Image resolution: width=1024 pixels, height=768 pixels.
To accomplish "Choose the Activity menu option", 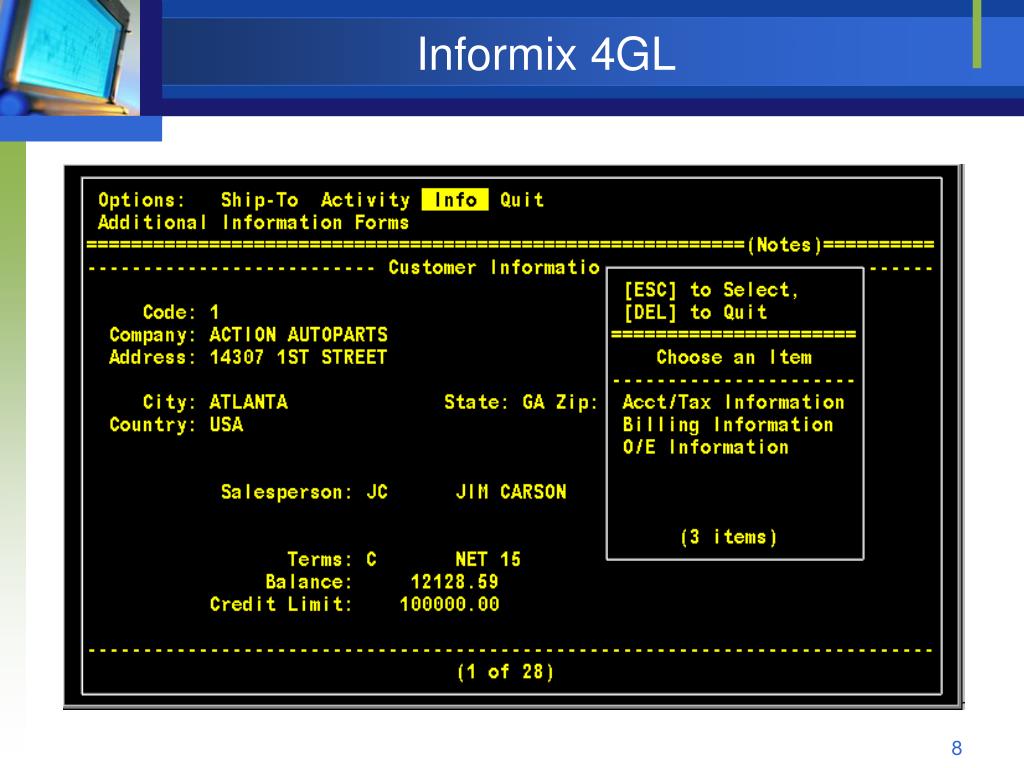I will (x=365, y=200).
